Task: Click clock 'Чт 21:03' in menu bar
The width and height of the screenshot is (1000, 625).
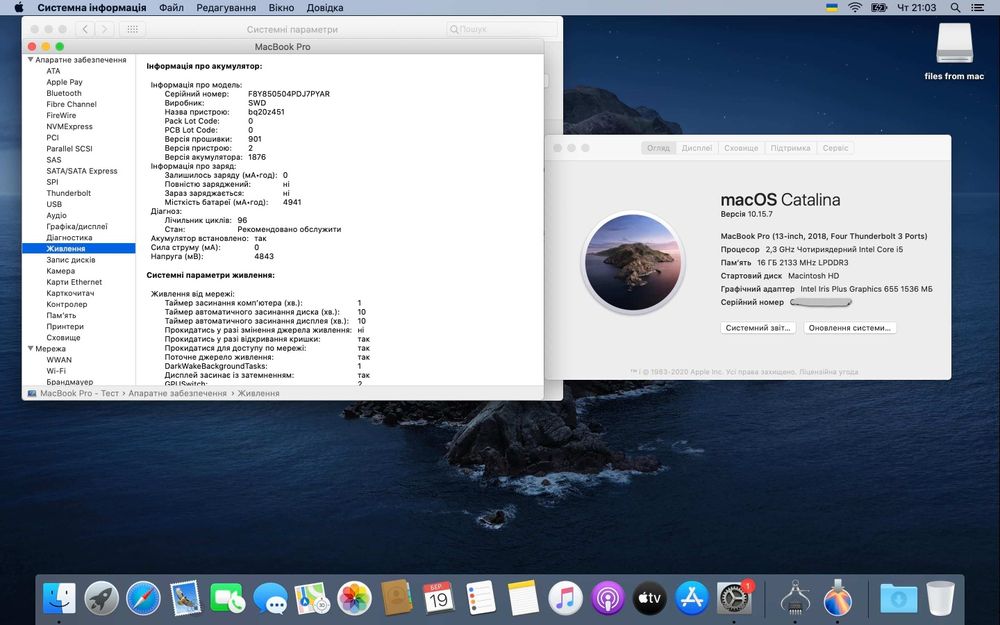Action: 916,8
